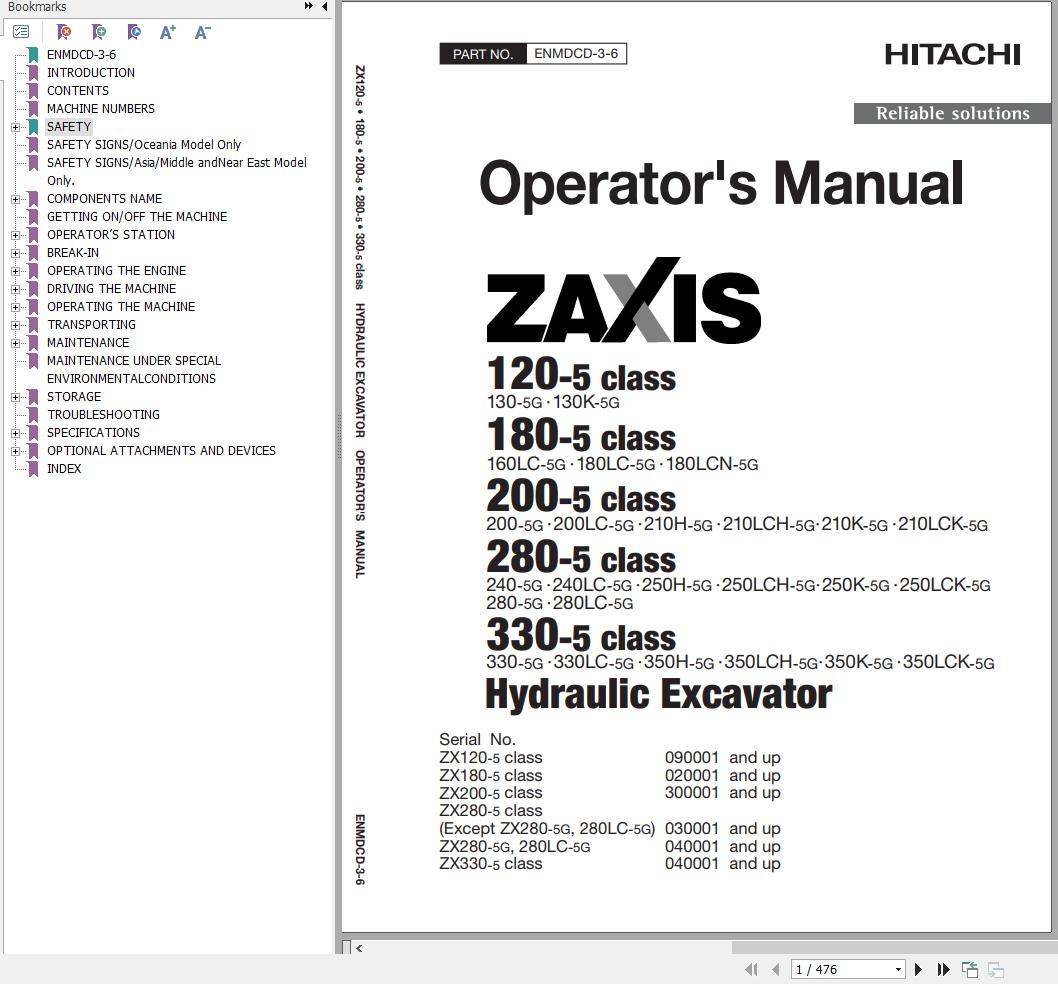Select the CONTENTS bookmark
Image resolution: width=1058 pixels, height=984 pixels.
78,90
